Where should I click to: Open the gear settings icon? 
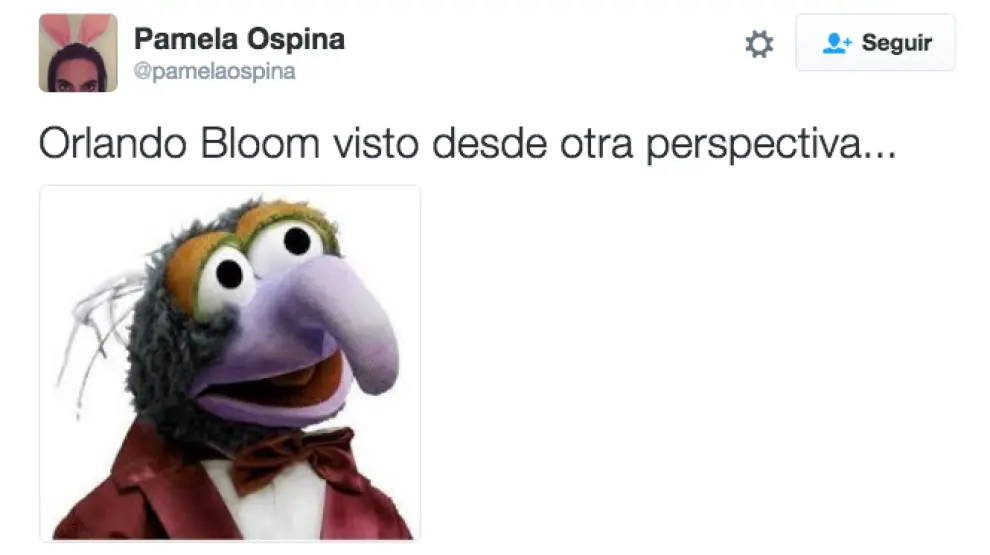tap(758, 44)
